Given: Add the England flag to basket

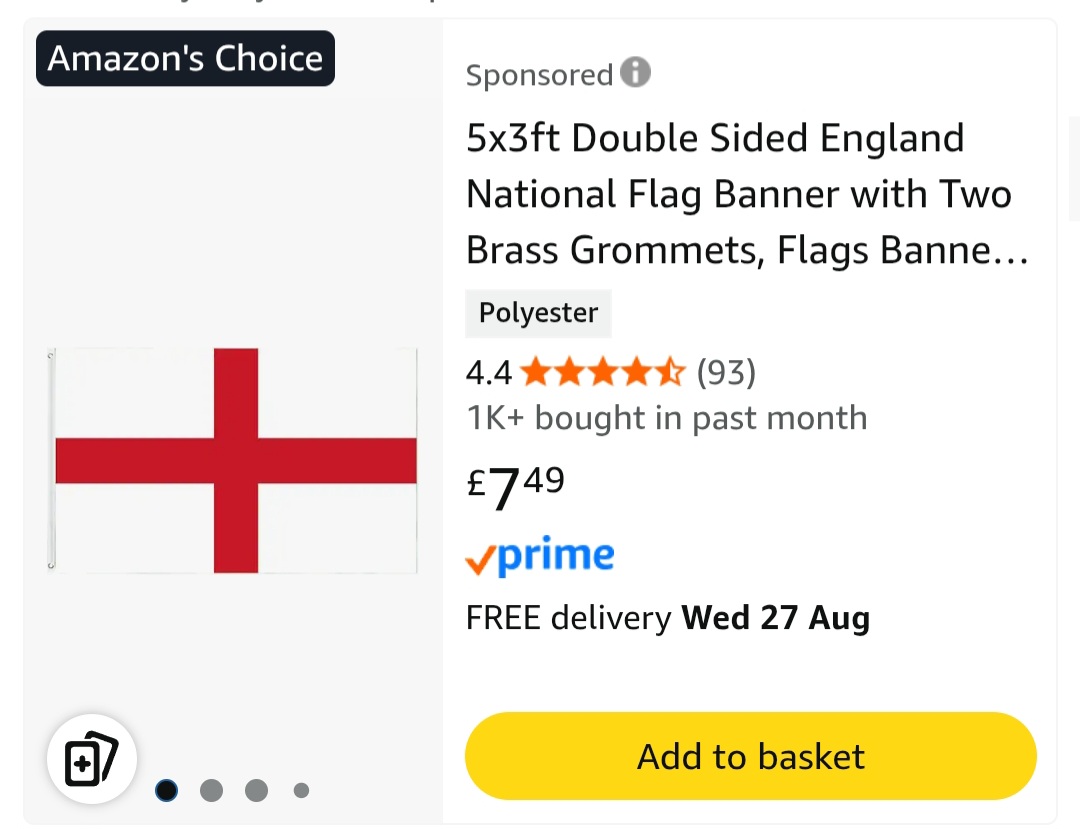Looking at the screenshot, I should click(x=751, y=756).
